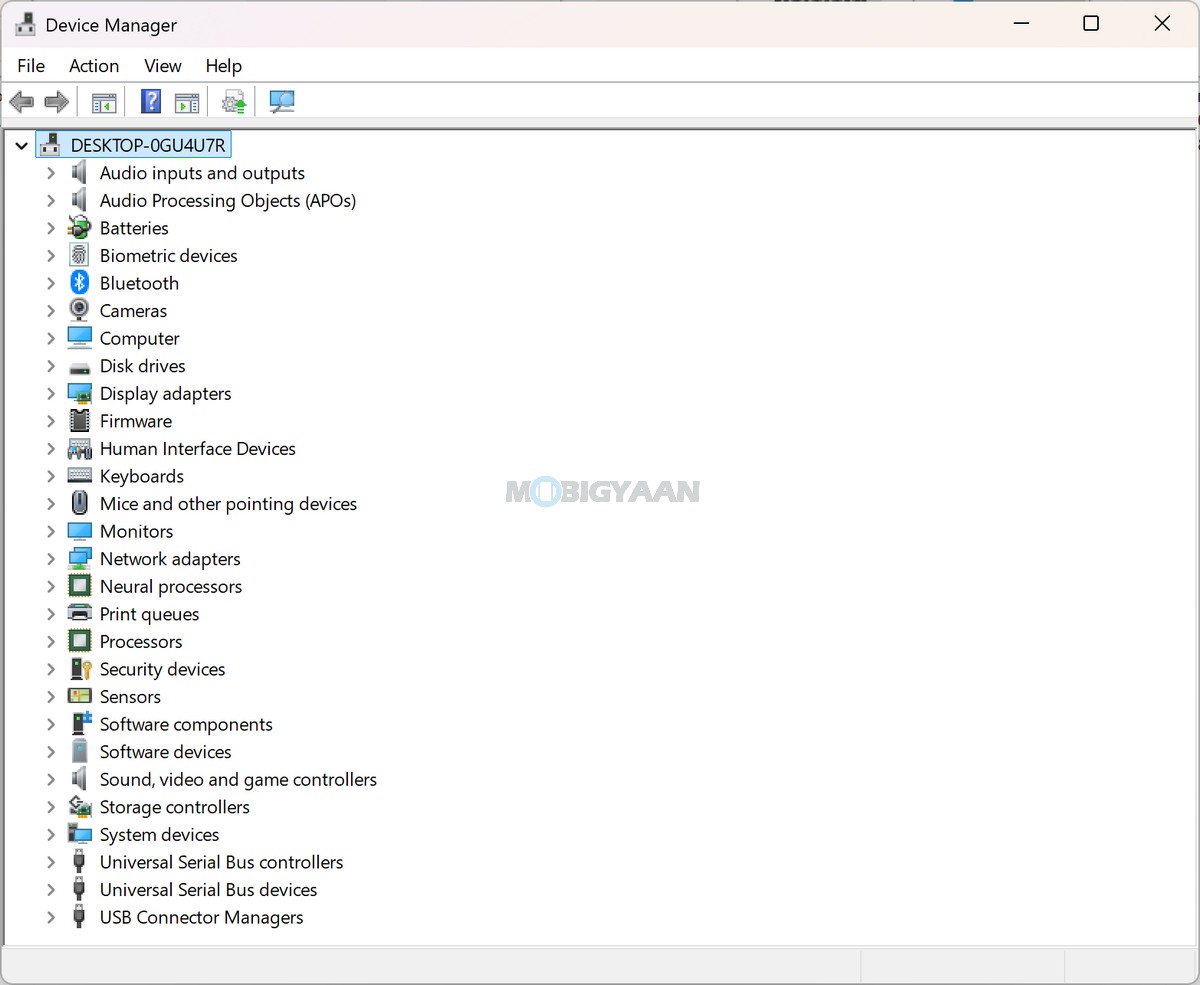Viewport: 1200px width, 985px height.
Task: Expand the Processors category chevron
Action: coord(51,642)
